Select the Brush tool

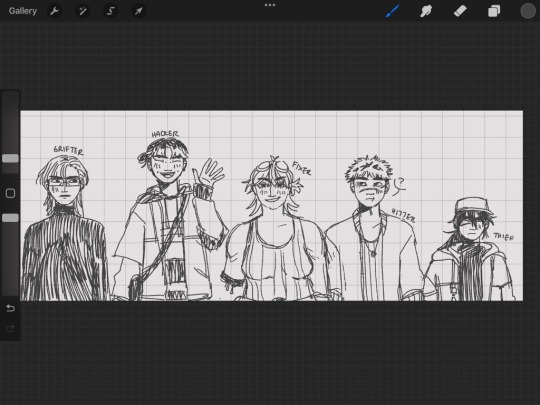393,11
